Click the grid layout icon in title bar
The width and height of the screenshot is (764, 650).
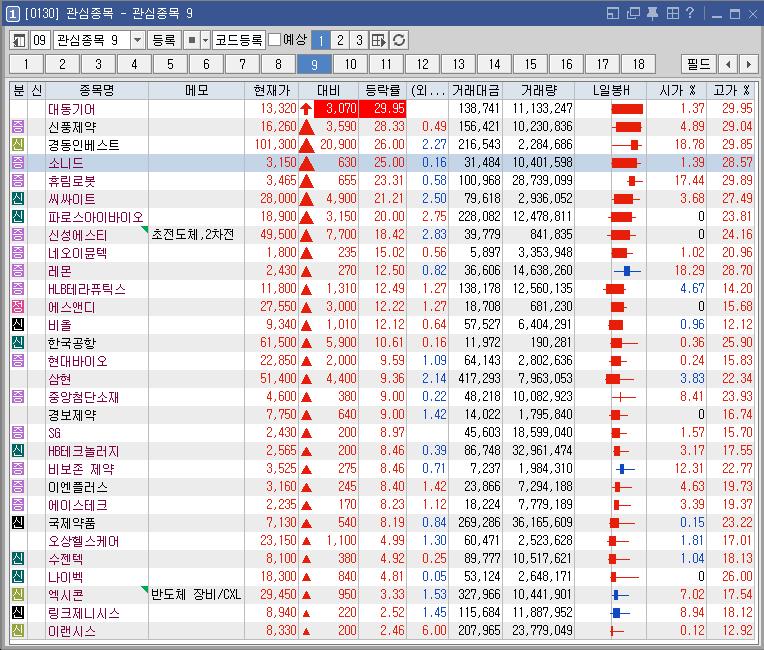tap(672, 13)
